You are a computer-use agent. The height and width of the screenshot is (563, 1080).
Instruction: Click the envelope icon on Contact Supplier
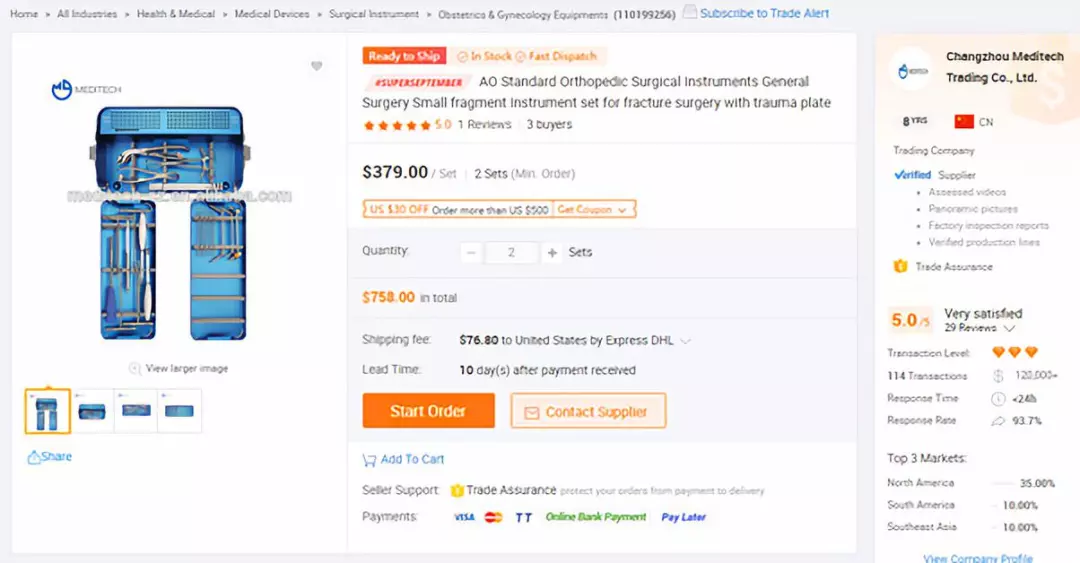(x=531, y=412)
